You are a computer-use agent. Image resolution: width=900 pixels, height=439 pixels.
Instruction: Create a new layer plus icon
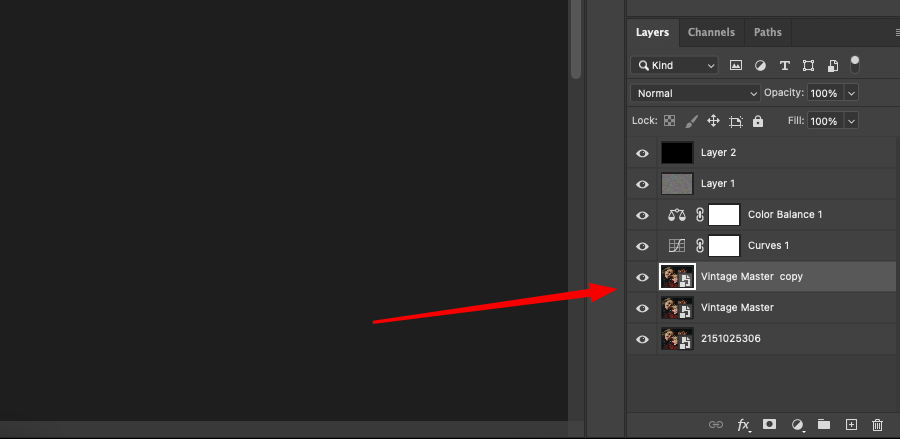[x=851, y=425]
